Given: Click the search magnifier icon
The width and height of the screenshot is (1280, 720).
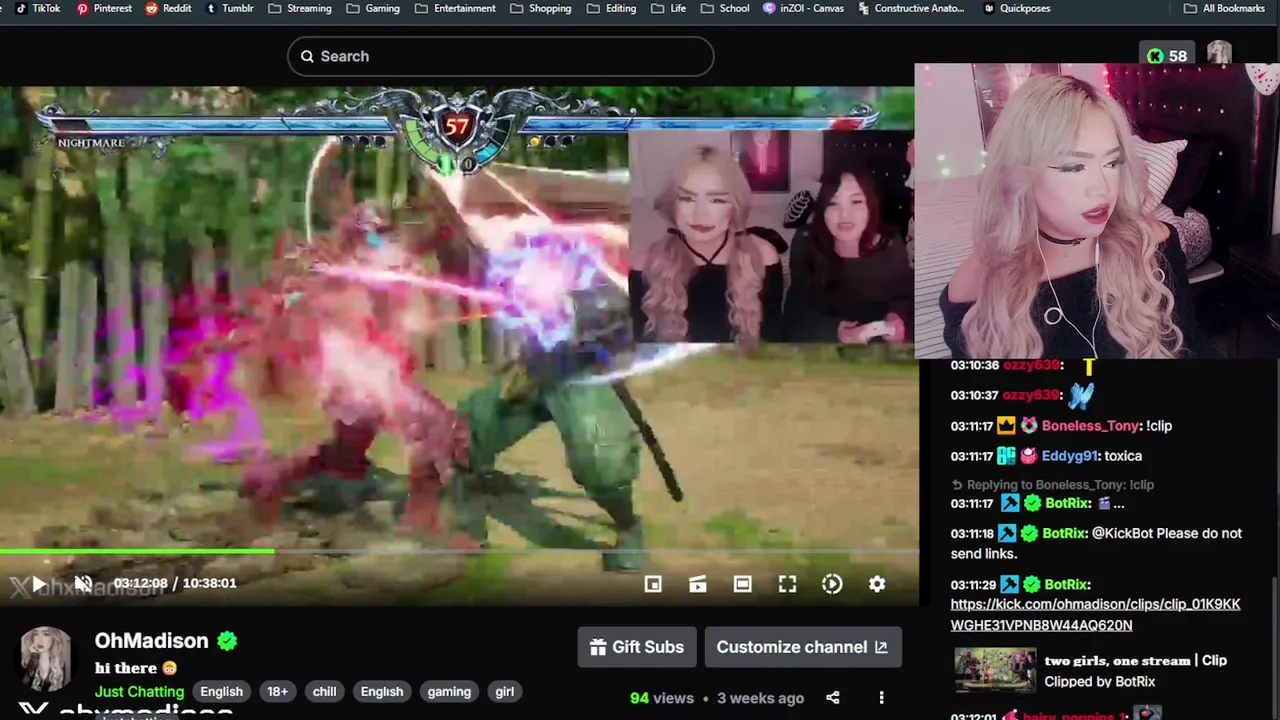Looking at the screenshot, I should coord(307,56).
